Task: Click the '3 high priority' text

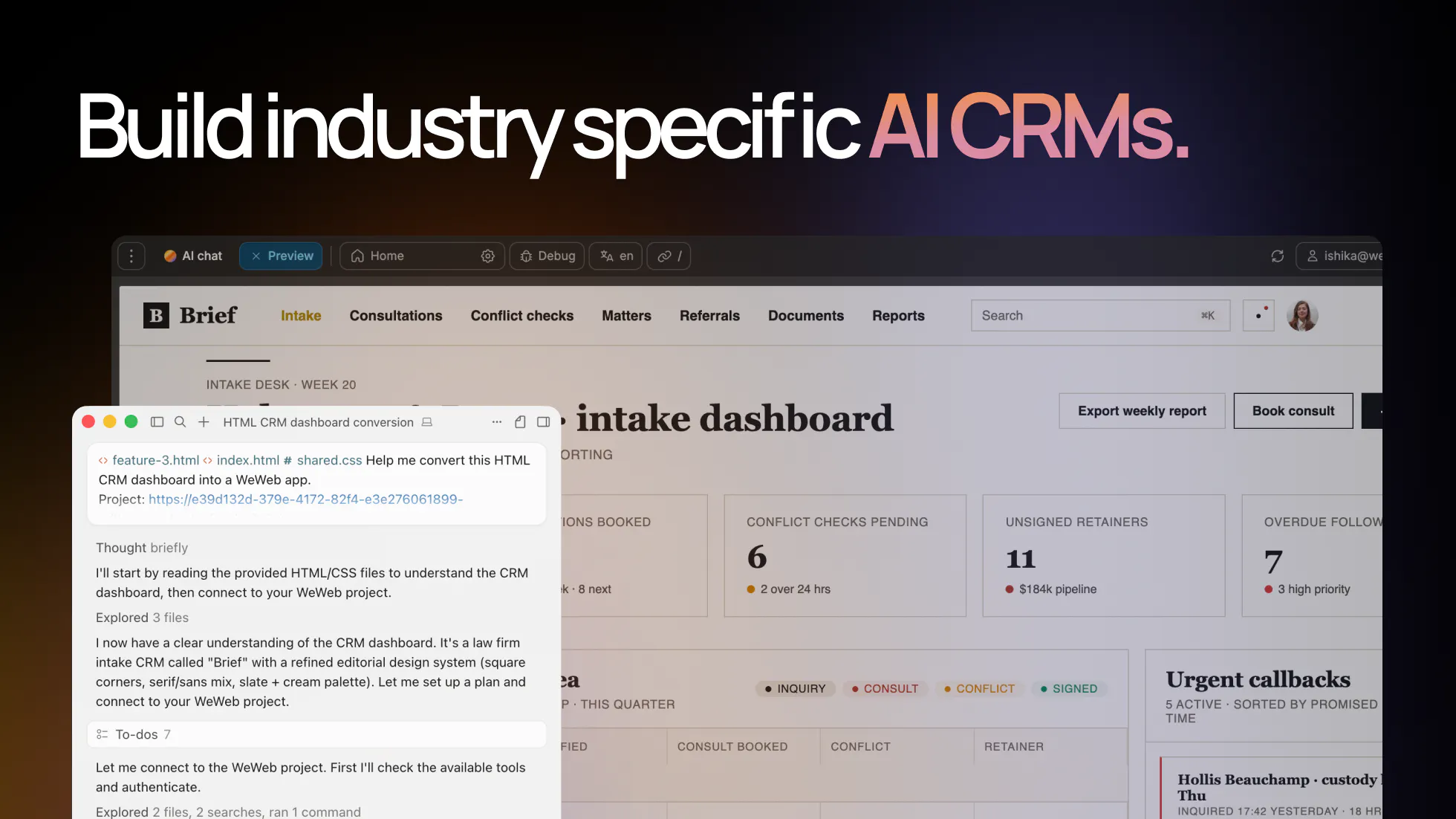Action: (1313, 589)
